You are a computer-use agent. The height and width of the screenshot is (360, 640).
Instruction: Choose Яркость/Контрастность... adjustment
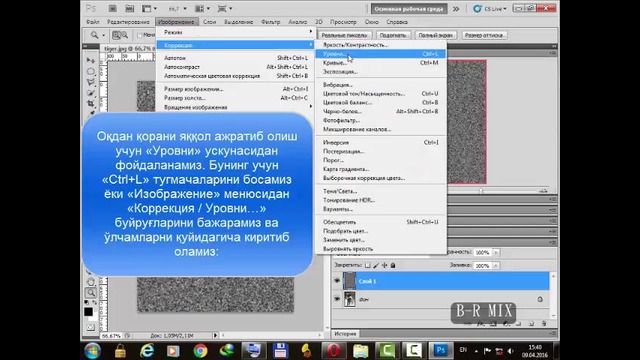pyautogui.click(x=380, y=45)
